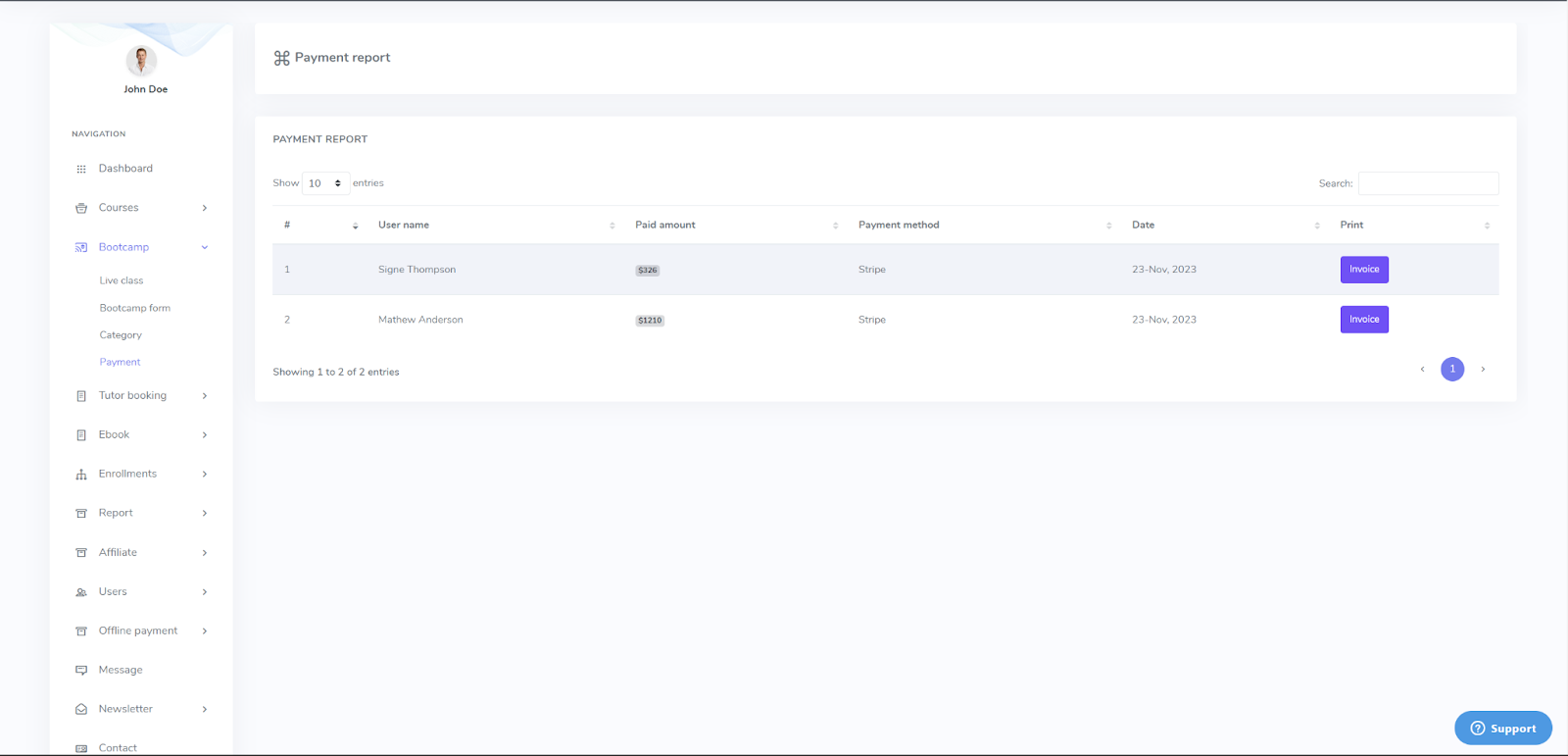
Task: Focus the Search input field
Action: (1427, 183)
